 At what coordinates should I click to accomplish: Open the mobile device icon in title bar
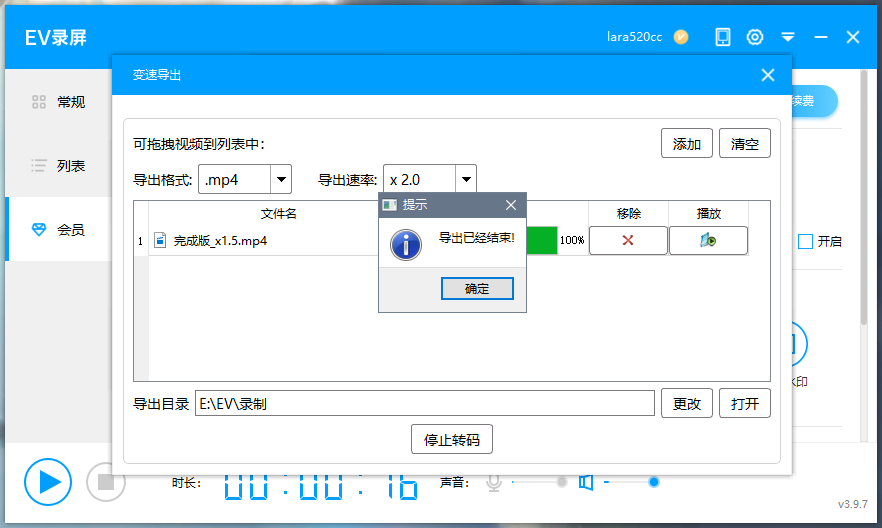(x=723, y=37)
